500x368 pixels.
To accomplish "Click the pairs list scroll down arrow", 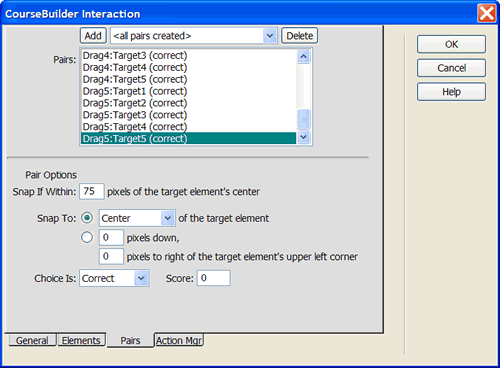I will (303, 137).
